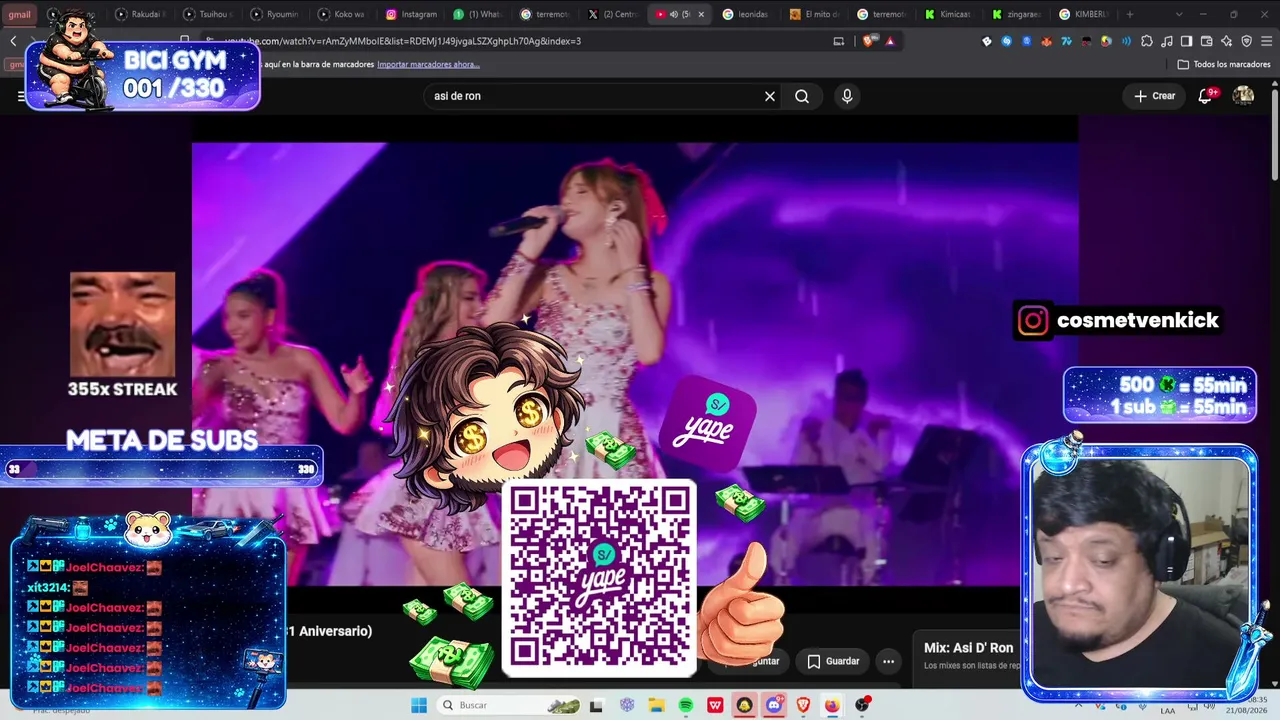
Task: Switch to the Tsuihou tab
Action: (x=208, y=14)
